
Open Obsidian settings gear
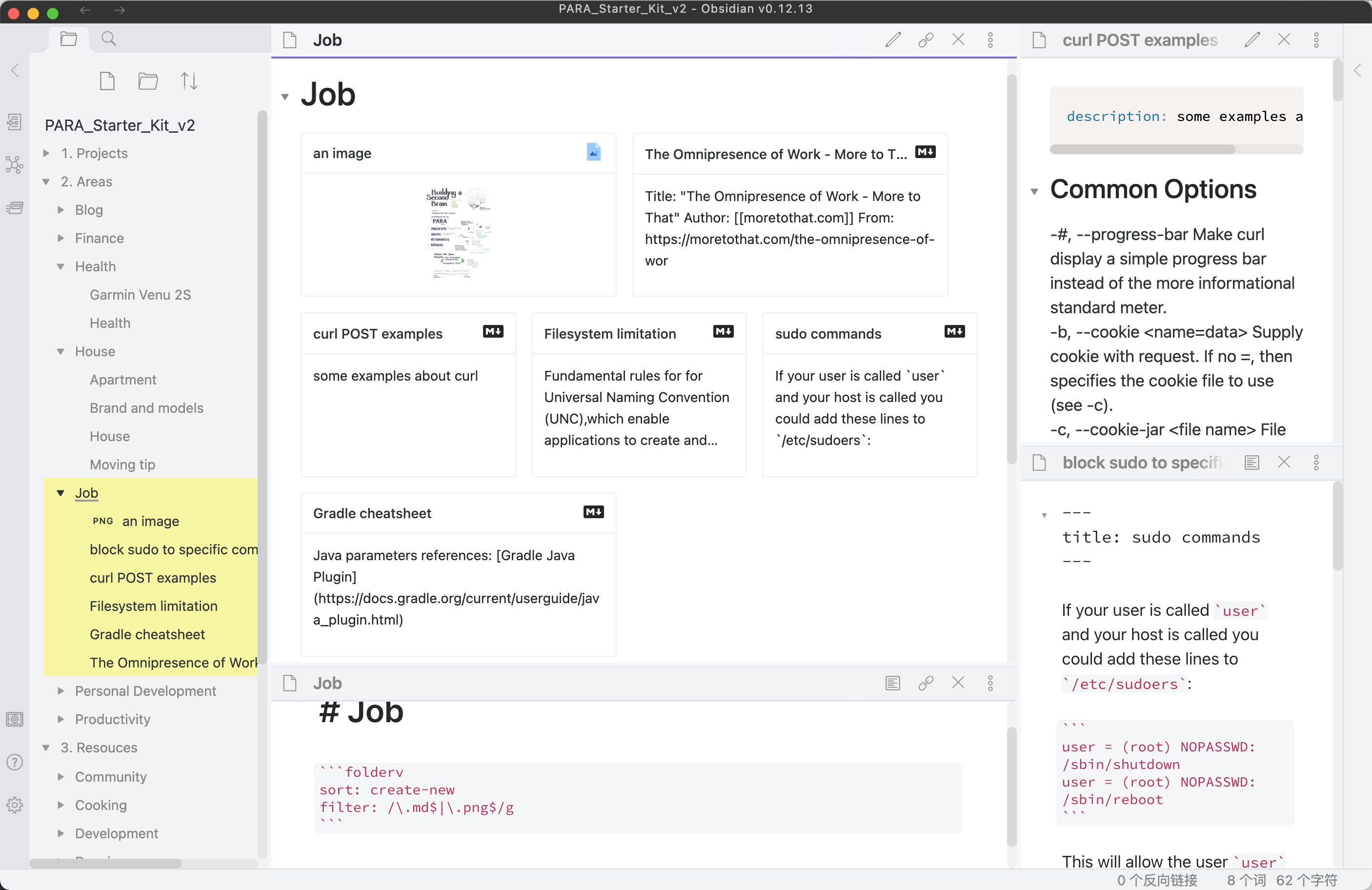tap(15, 805)
